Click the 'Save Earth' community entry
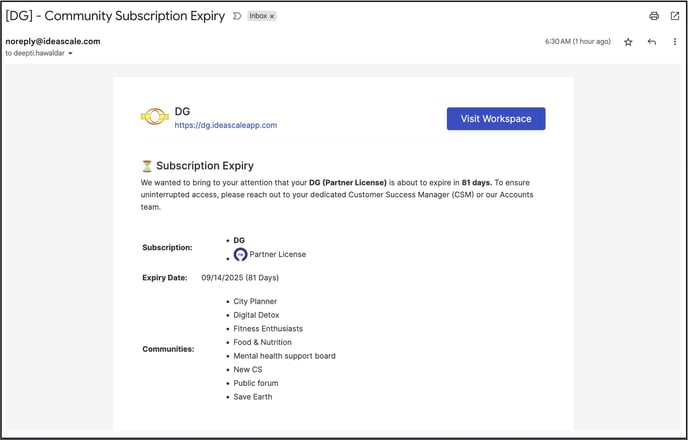The height and width of the screenshot is (440, 688). tap(253, 397)
